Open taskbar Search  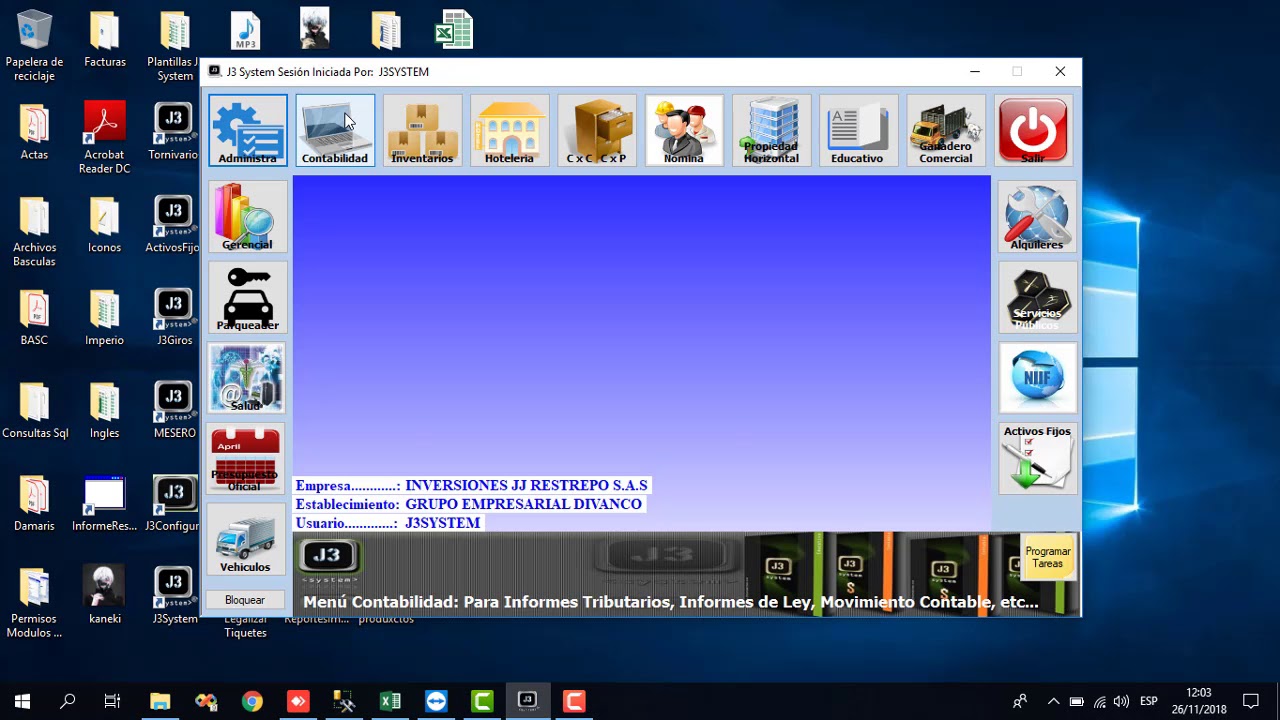point(68,701)
